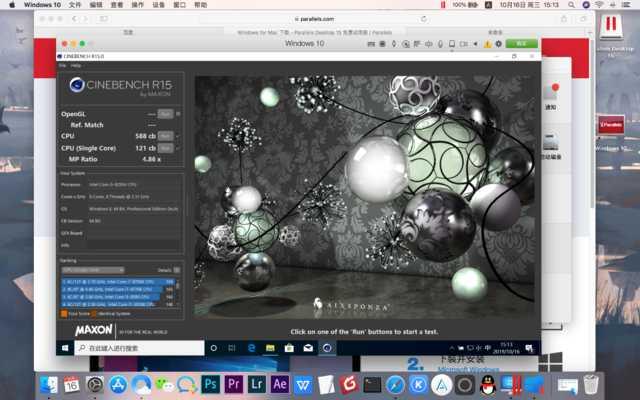The width and height of the screenshot is (640, 400).
Task: Click the Windows taskbar clock
Action: point(506,348)
